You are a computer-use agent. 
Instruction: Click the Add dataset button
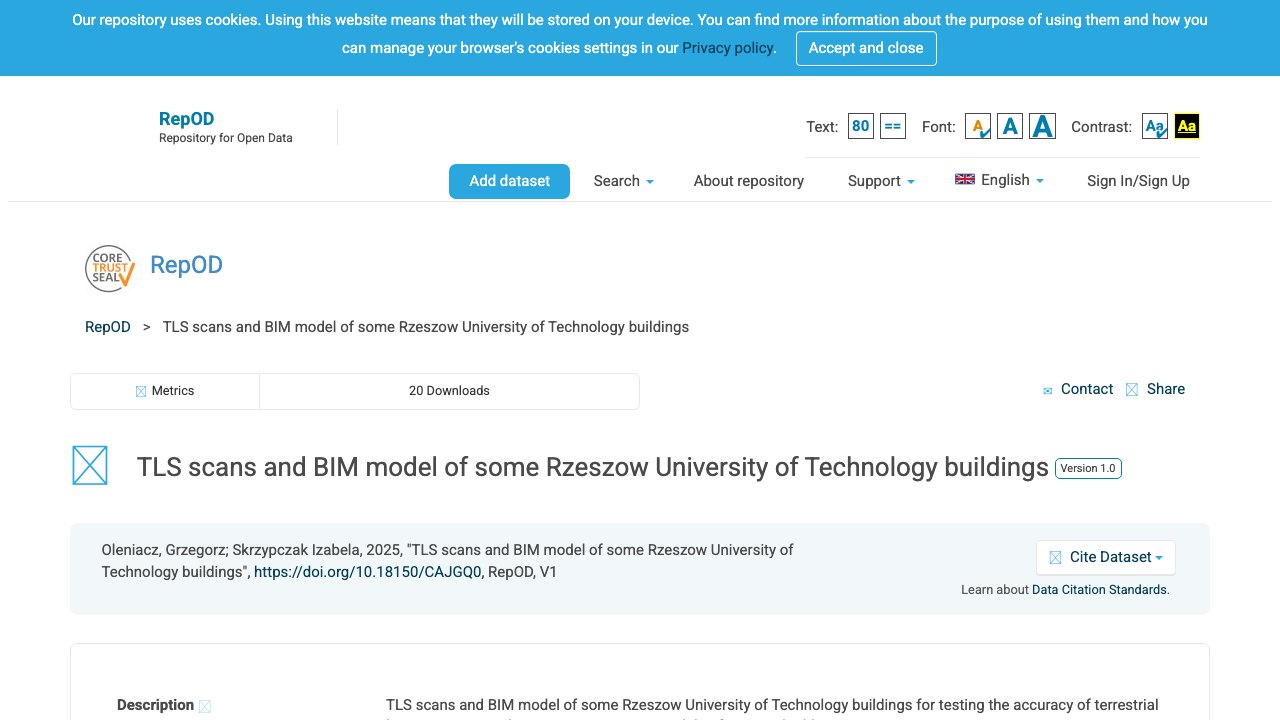point(509,181)
